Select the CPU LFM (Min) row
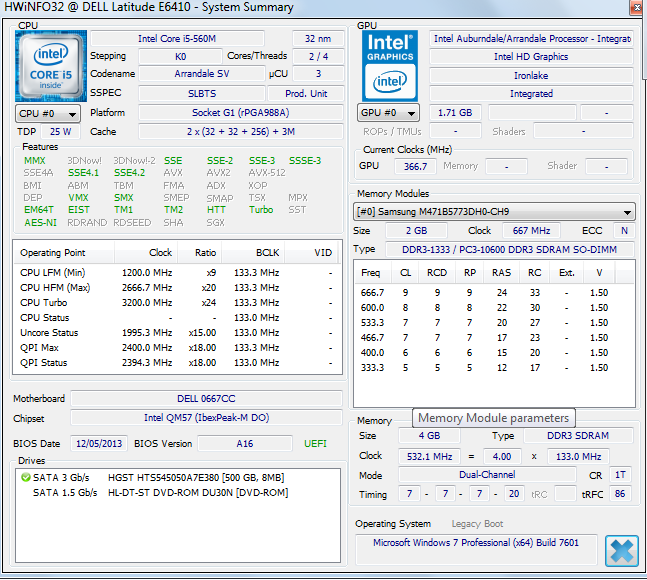Screen dimensions: 647x580 [177, 273]
